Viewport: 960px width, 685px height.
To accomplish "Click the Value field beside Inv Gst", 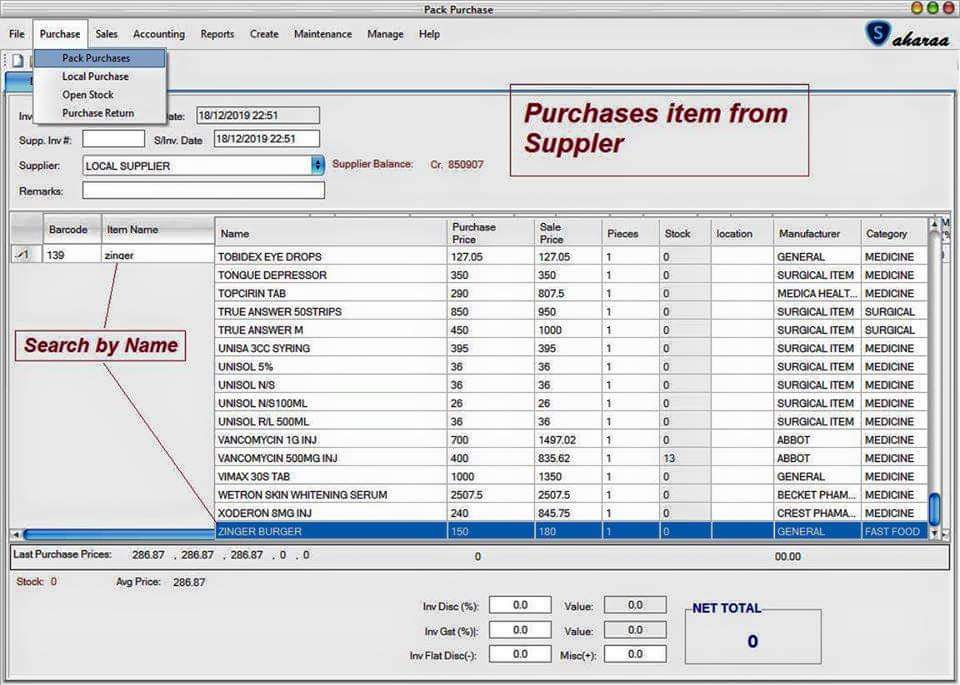I will (635, 630).
